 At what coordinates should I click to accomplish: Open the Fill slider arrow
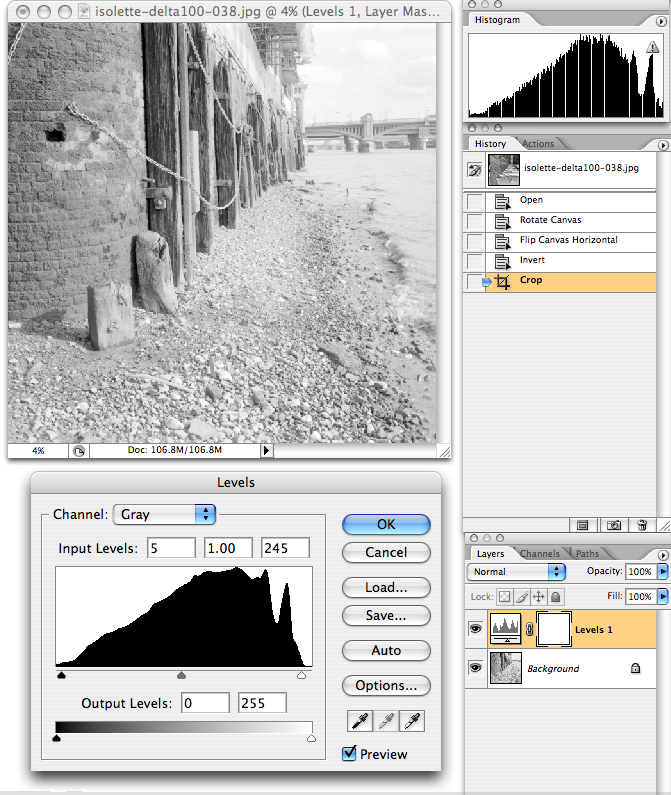[x=663, y=596]
